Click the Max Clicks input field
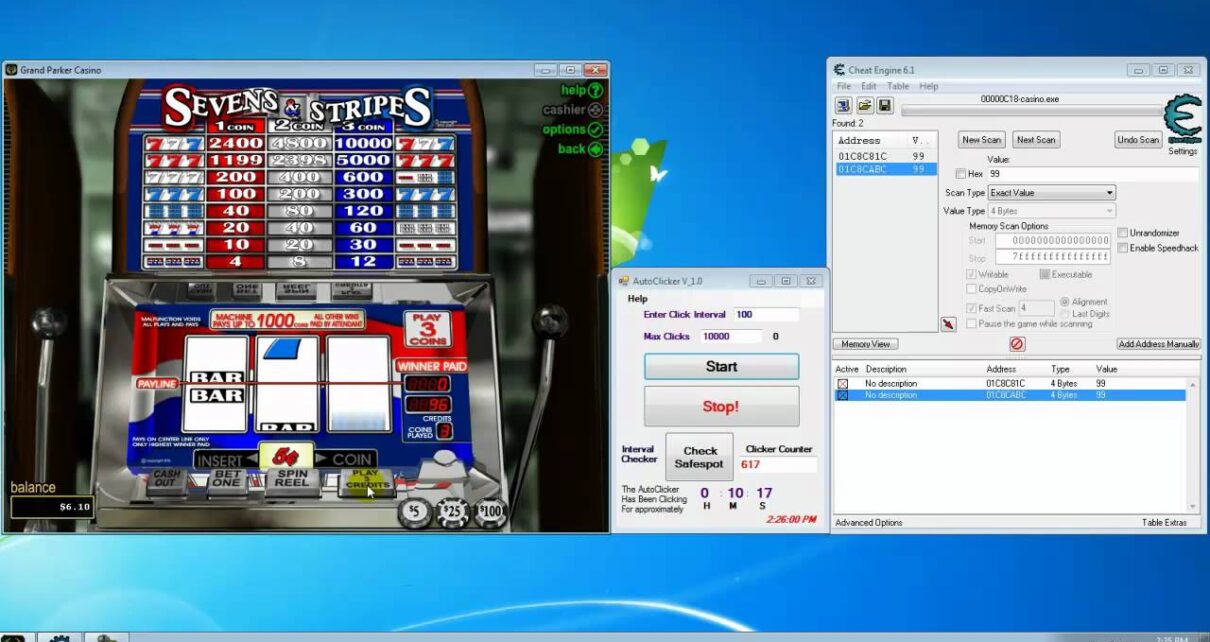 tap(732, 337)
